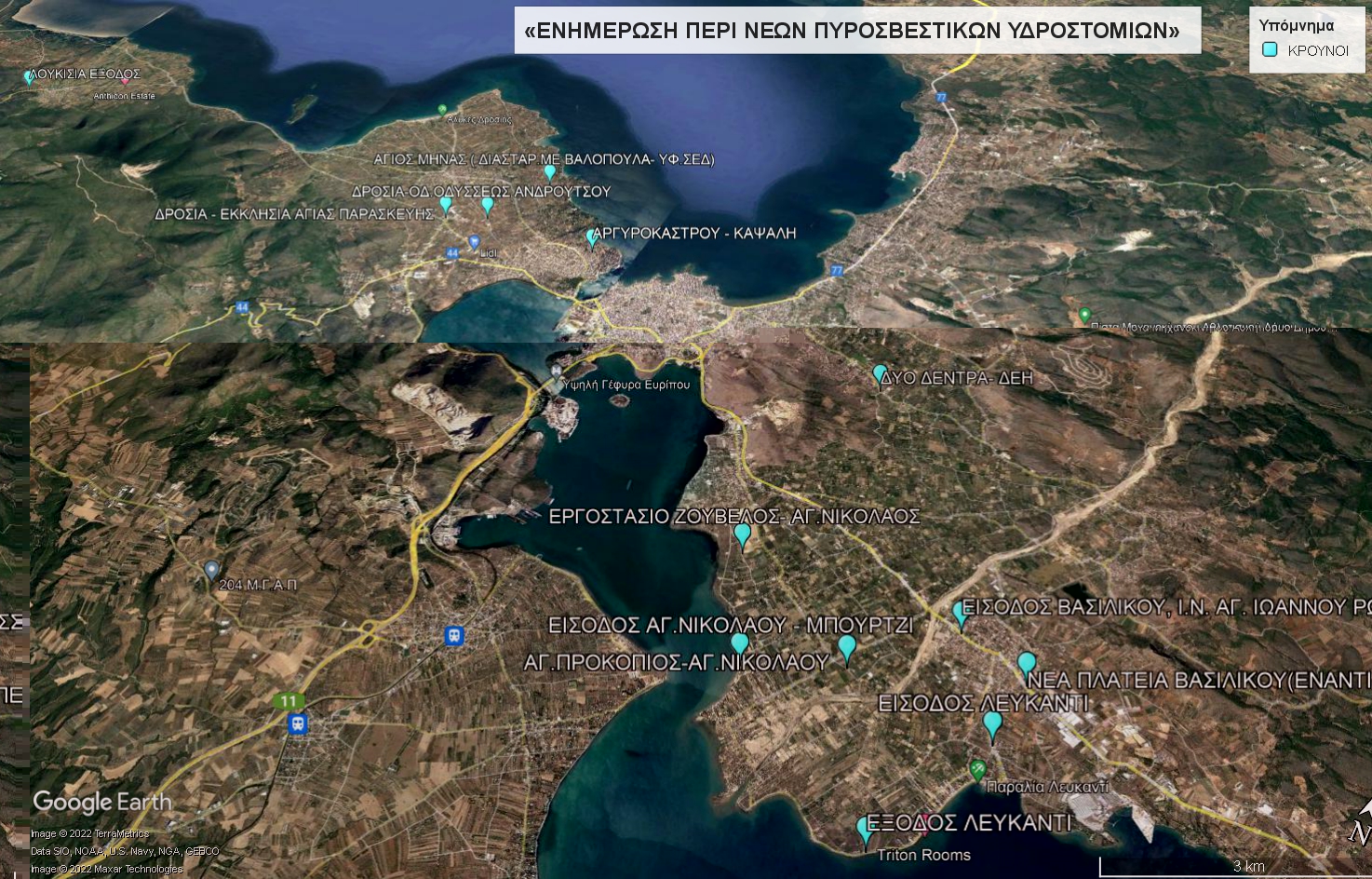Click the train station icon below route 11
The height and width of the screenshot is (879, 1372).
click(x=298, y=723)
